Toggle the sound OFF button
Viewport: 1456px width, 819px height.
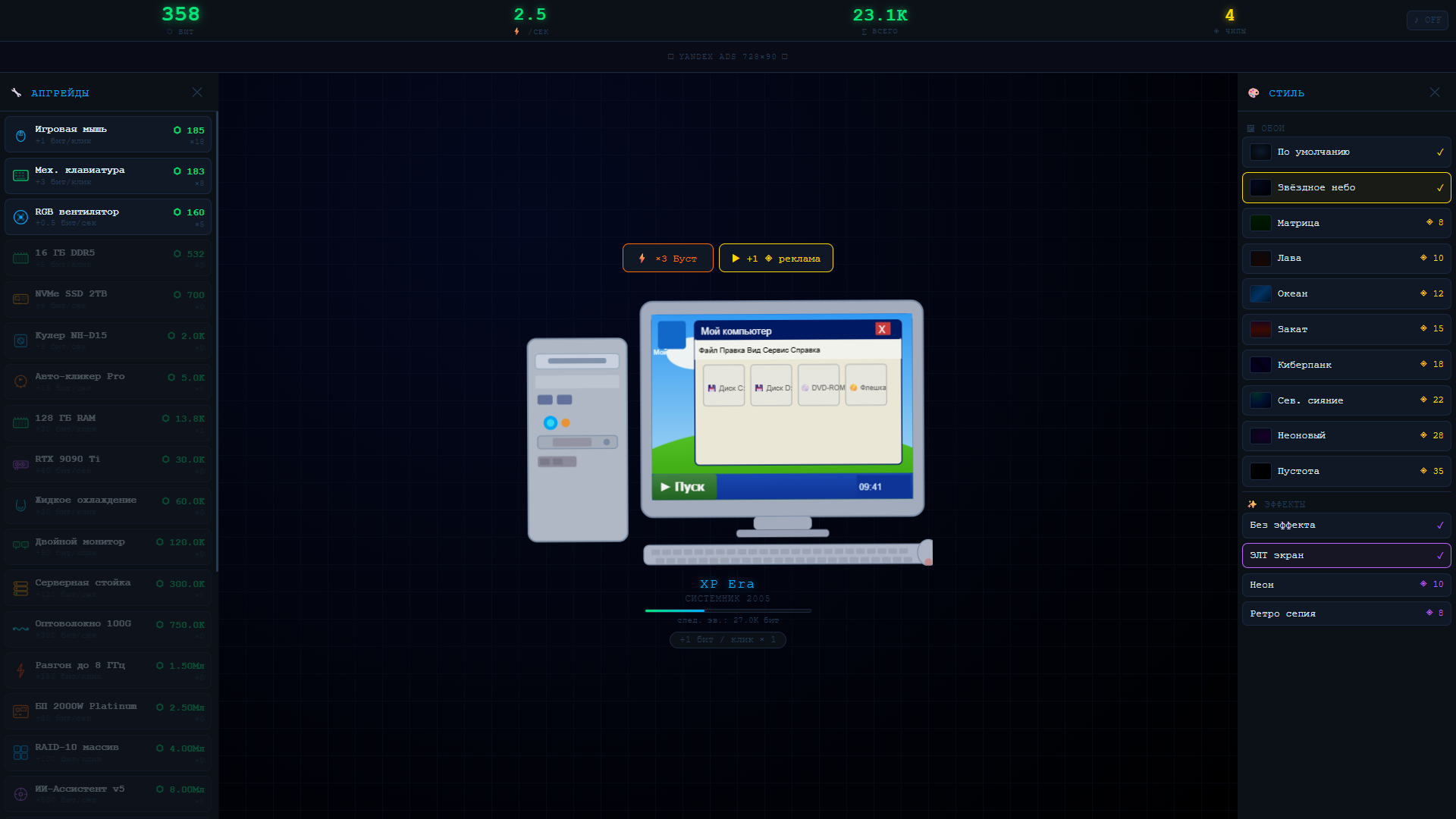pos(1426,20)
